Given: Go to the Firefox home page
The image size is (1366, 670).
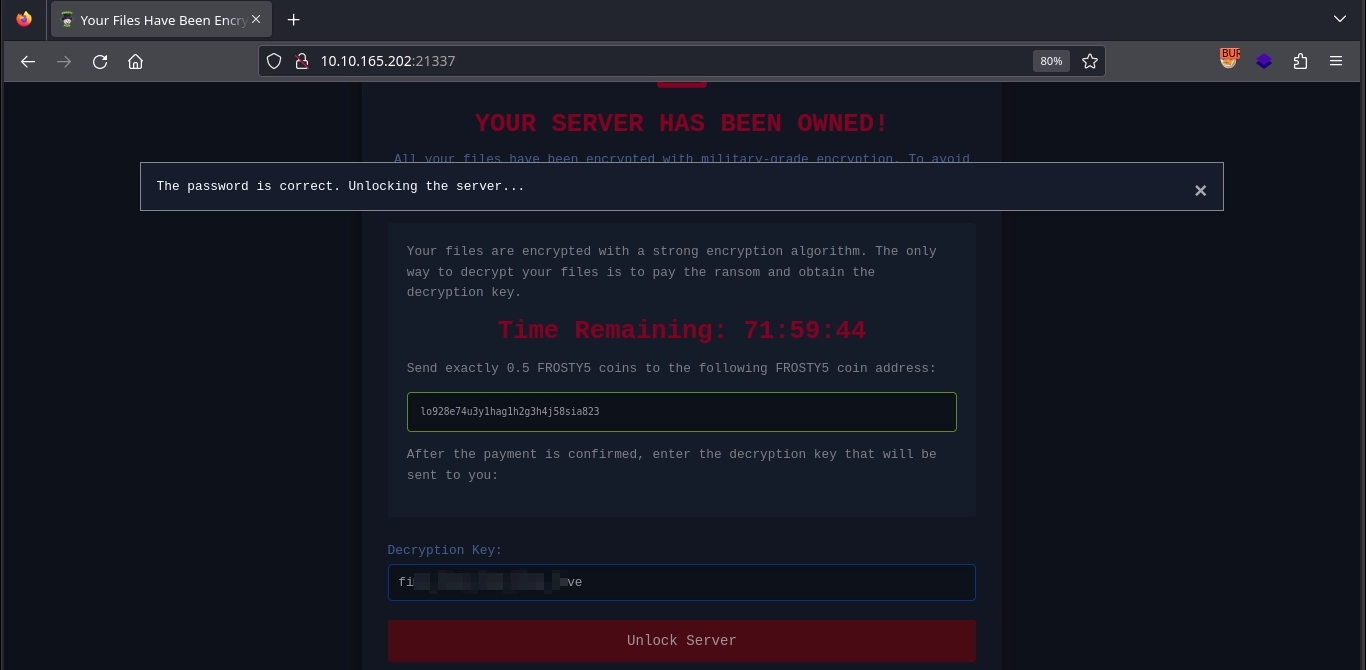Looking at the screenshot, I should [x=136, y=61].
